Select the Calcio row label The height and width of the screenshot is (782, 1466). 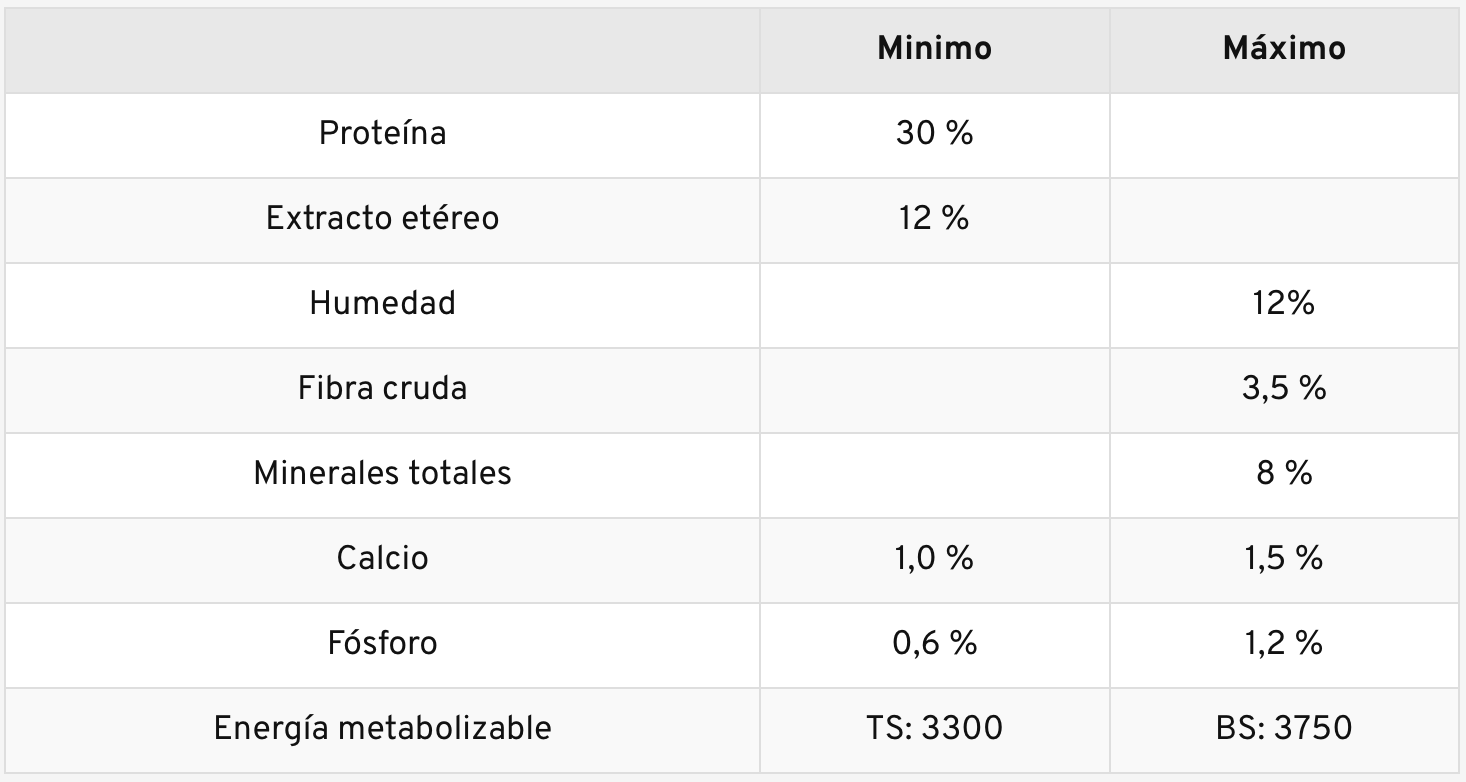[x=382, y=557]
